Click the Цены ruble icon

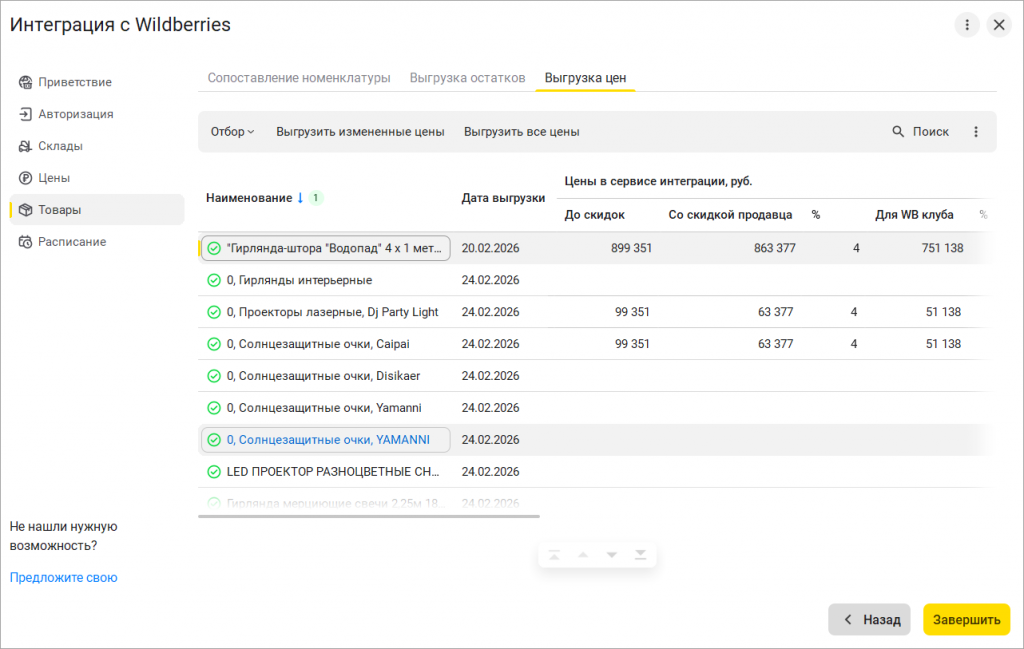(25, 178)
